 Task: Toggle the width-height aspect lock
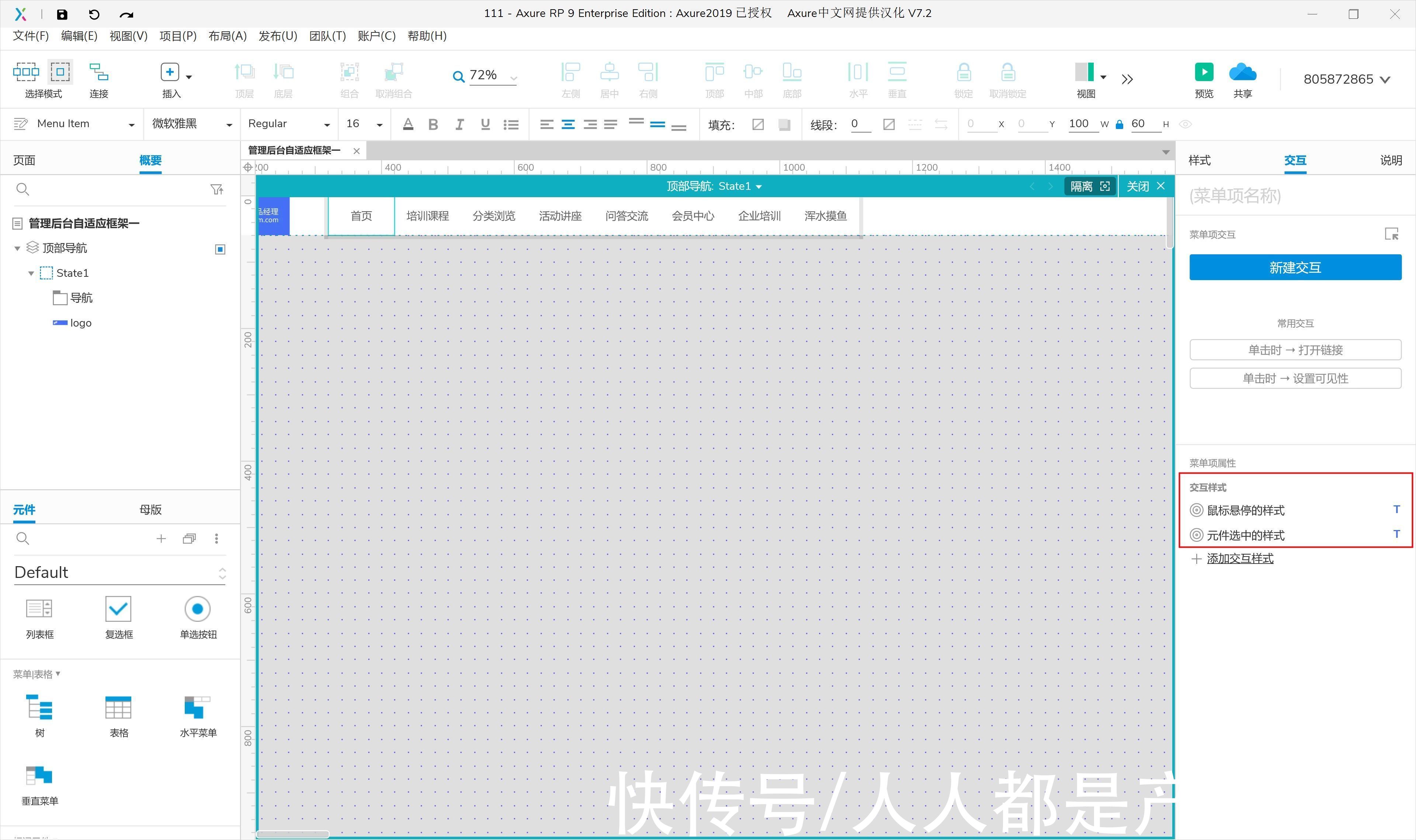(x=1119, y=125)
